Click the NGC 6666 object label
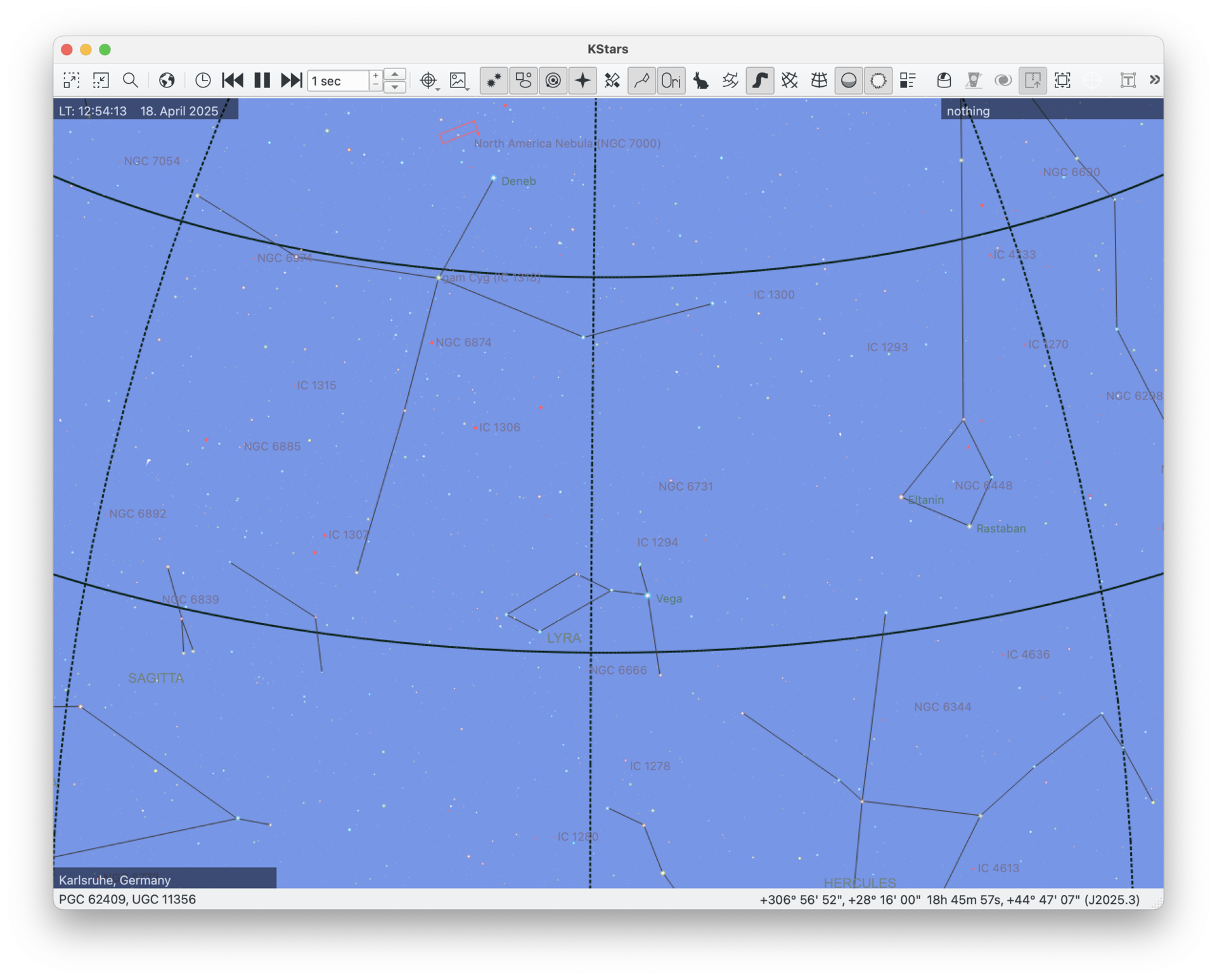 click(618, 670)
